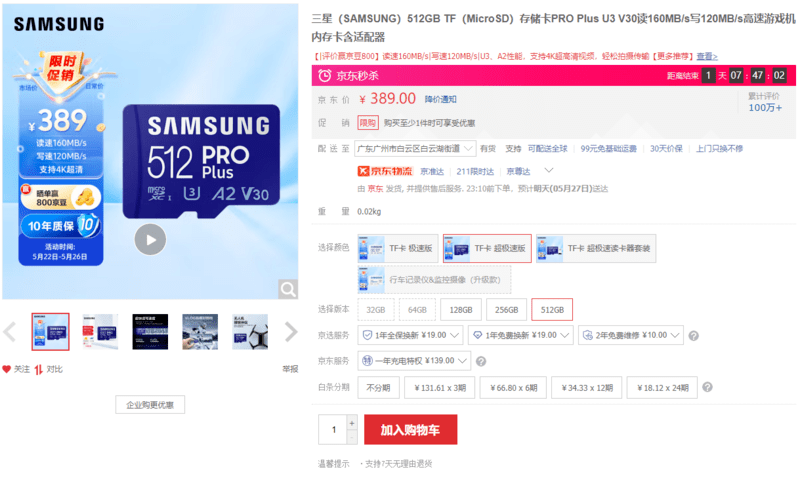
Task: Open help icon next to 京选服务 options
Action: [693, 336]
